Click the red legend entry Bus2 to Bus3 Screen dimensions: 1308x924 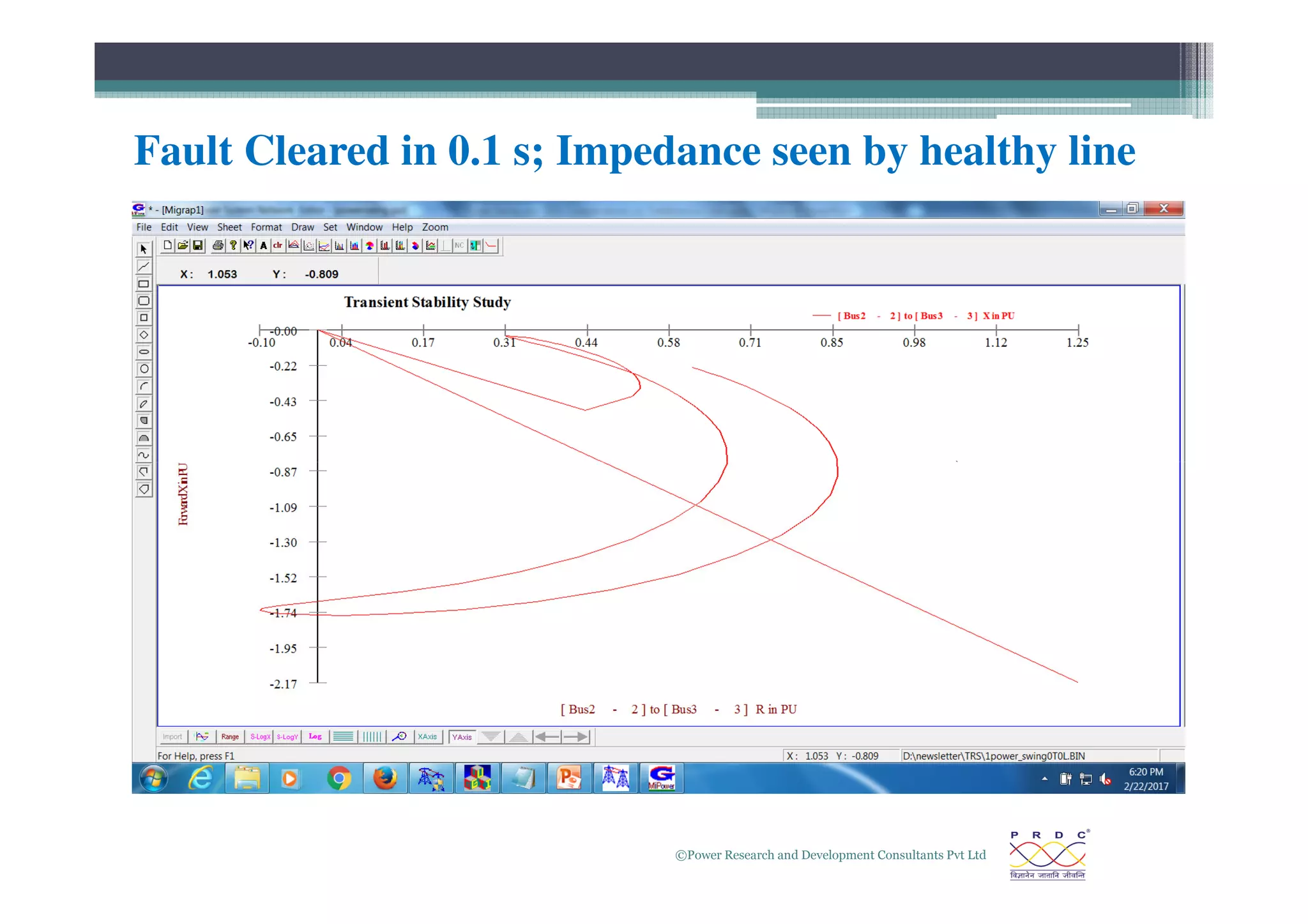pyautogui.click(x=913, y=316)
